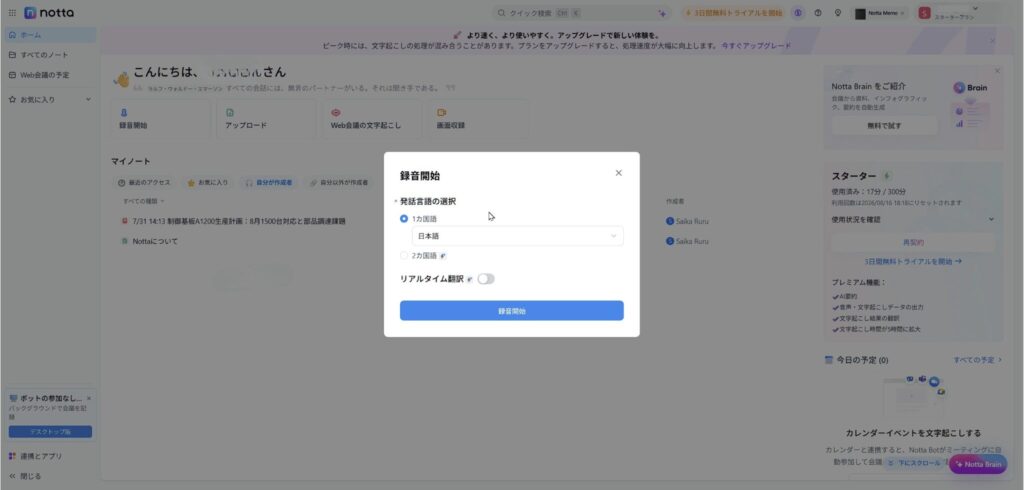1024x490 pixels.
Task: Click the Notta logo
Action: click(49, 13)
